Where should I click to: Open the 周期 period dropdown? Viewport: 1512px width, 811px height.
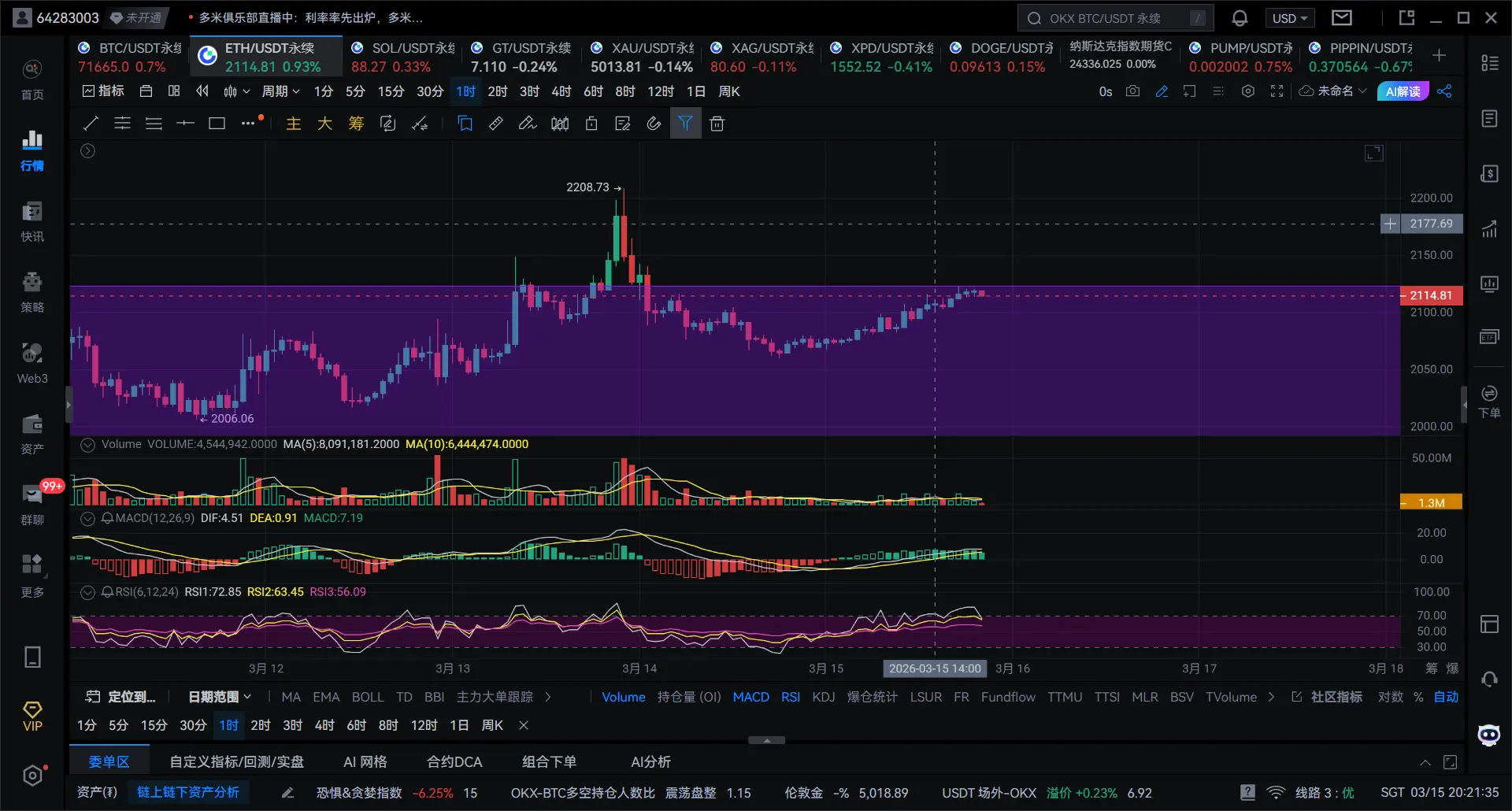(280, 91)
